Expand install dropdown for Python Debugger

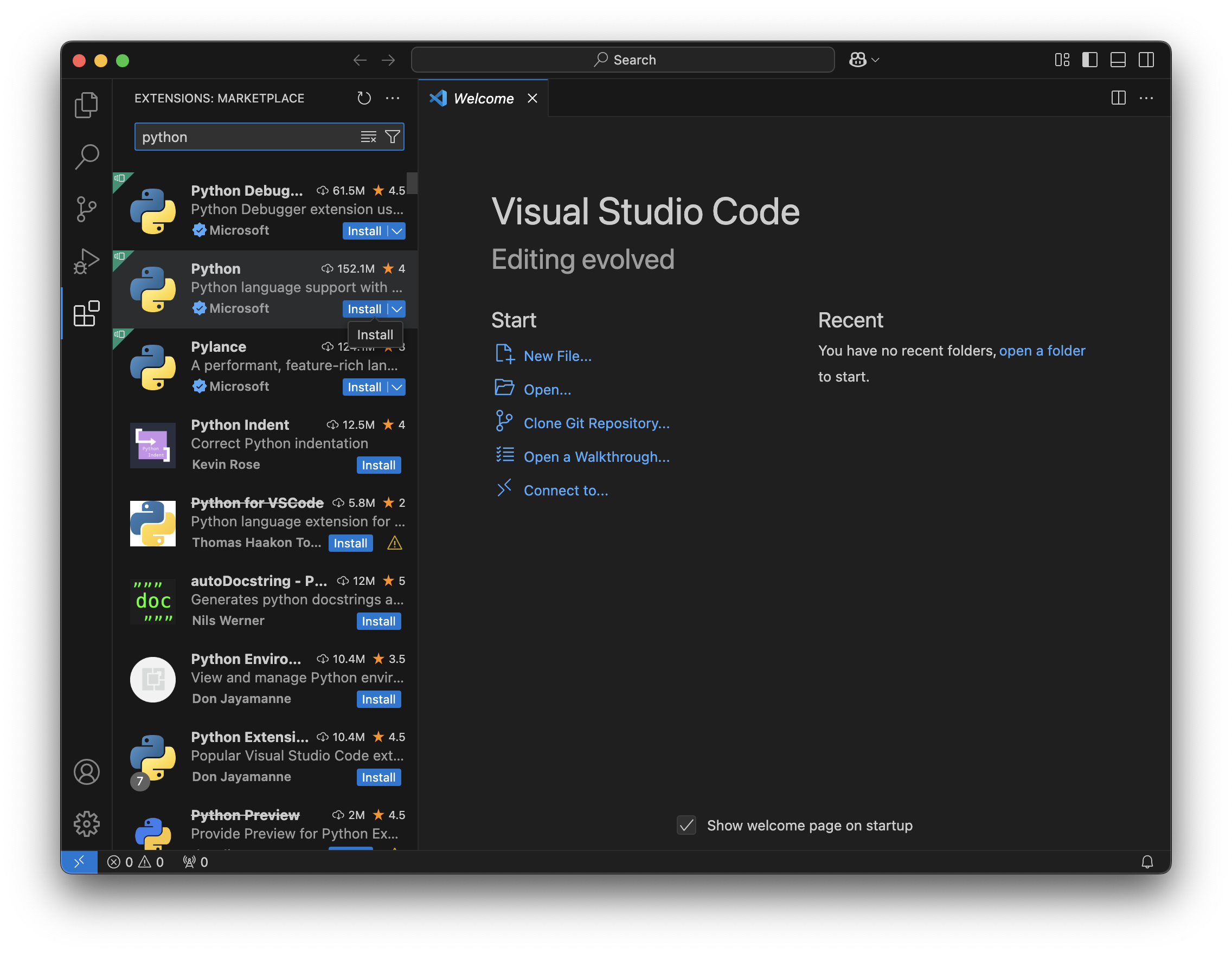[397, 231]
